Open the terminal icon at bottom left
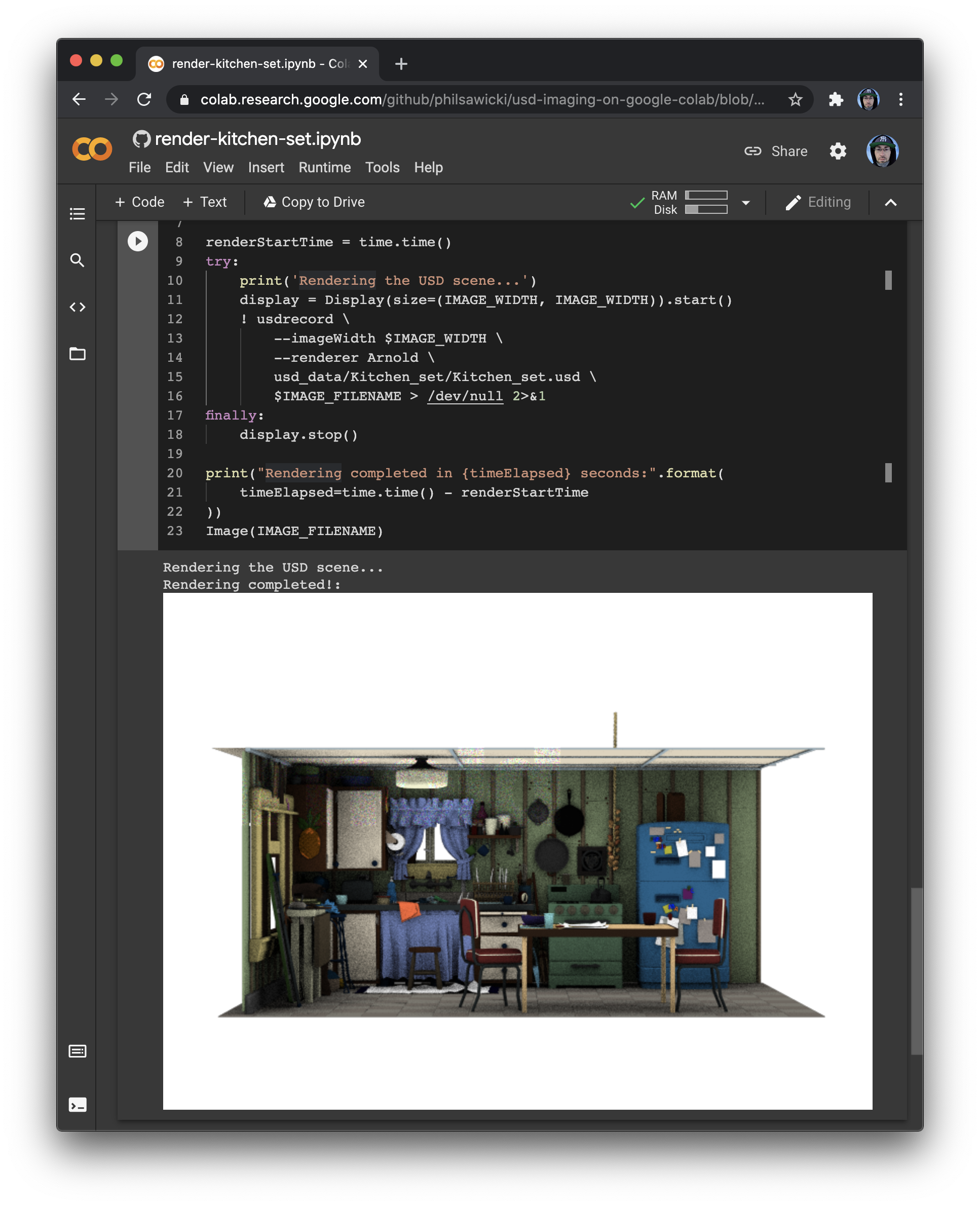Image resolution: width=980 pixels, height=1206 pixels. click(x=78, y=1104)
